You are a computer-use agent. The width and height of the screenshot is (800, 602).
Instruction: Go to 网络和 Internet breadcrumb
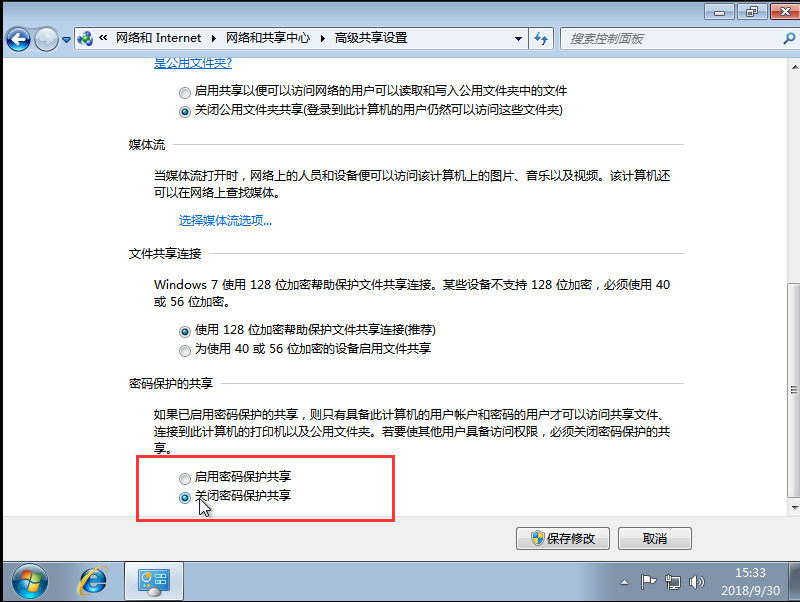click(160, 39)
